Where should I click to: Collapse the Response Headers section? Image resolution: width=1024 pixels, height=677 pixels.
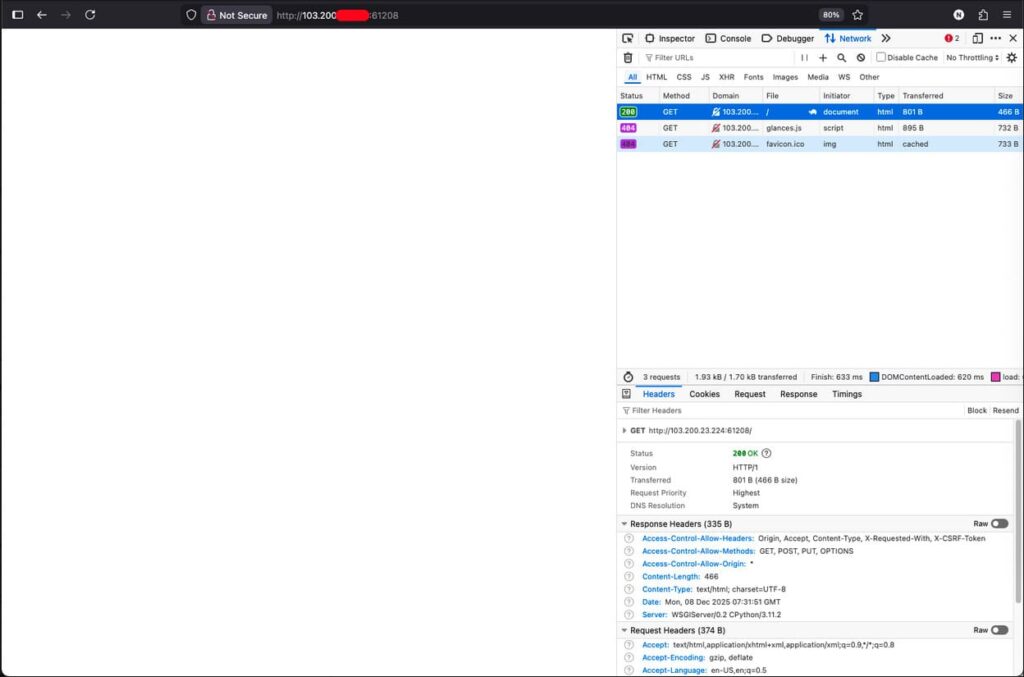(625, 524)
